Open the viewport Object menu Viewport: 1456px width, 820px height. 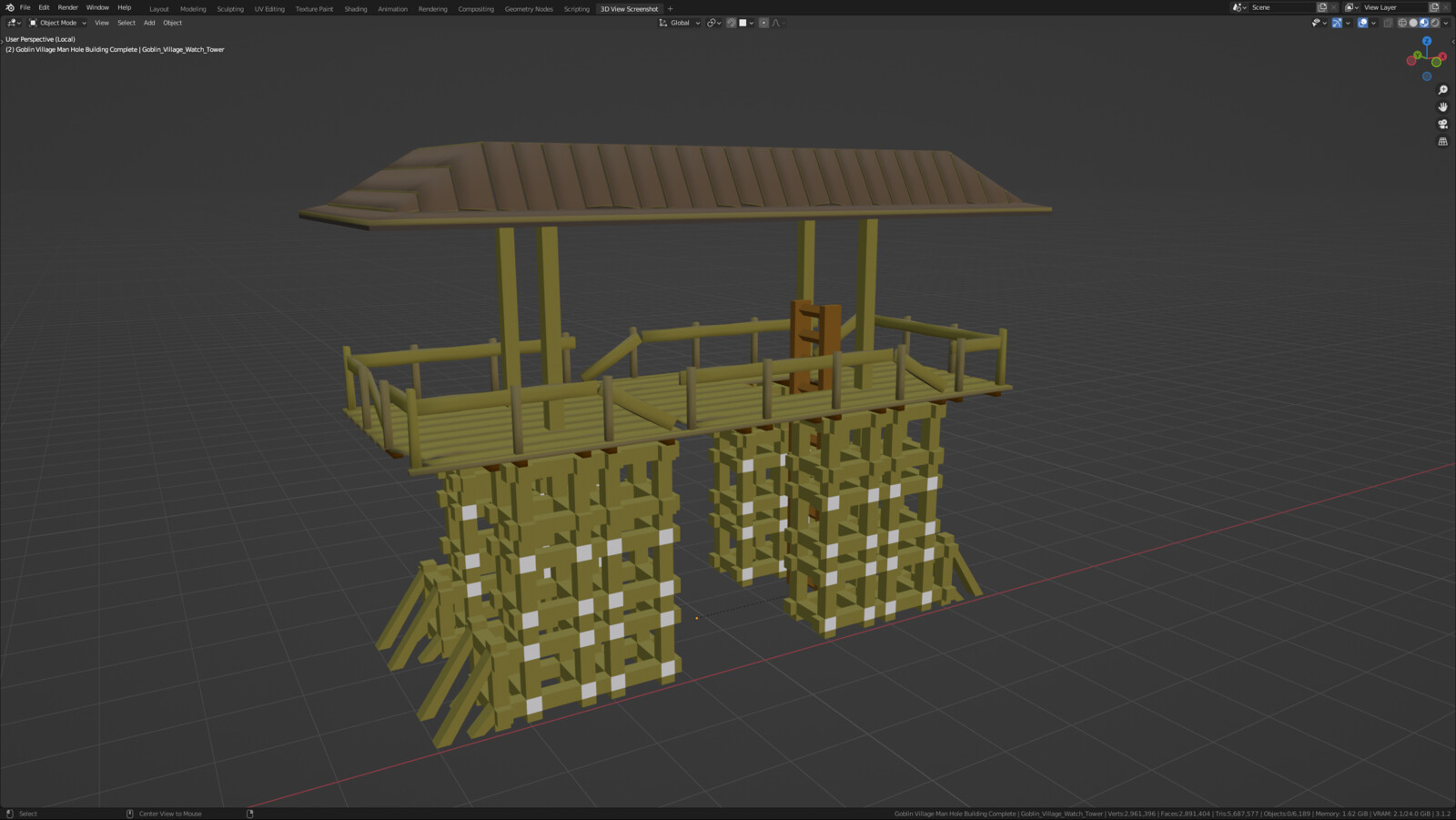click(173, 23)
